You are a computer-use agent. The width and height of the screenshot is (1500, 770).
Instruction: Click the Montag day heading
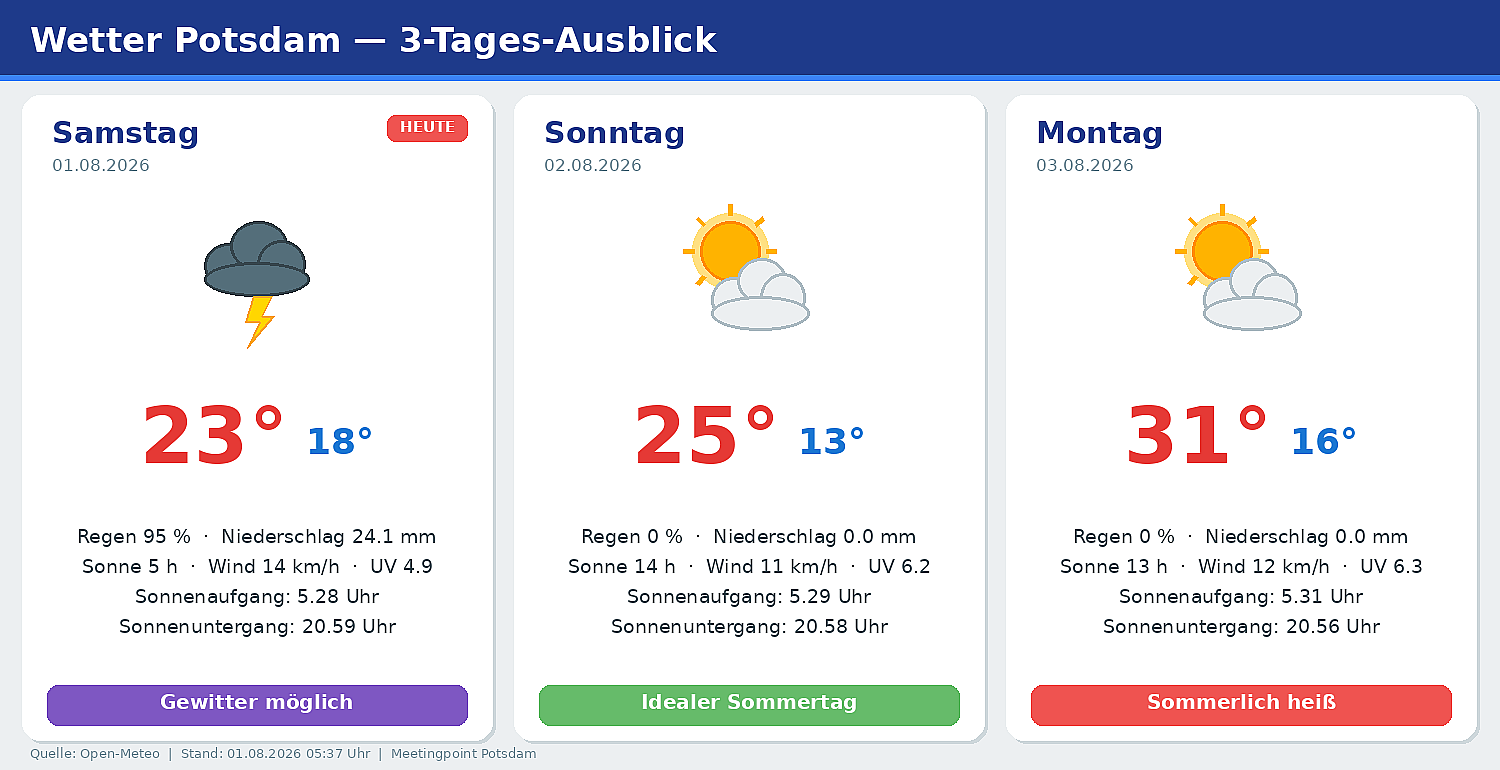click(1099, 133)
